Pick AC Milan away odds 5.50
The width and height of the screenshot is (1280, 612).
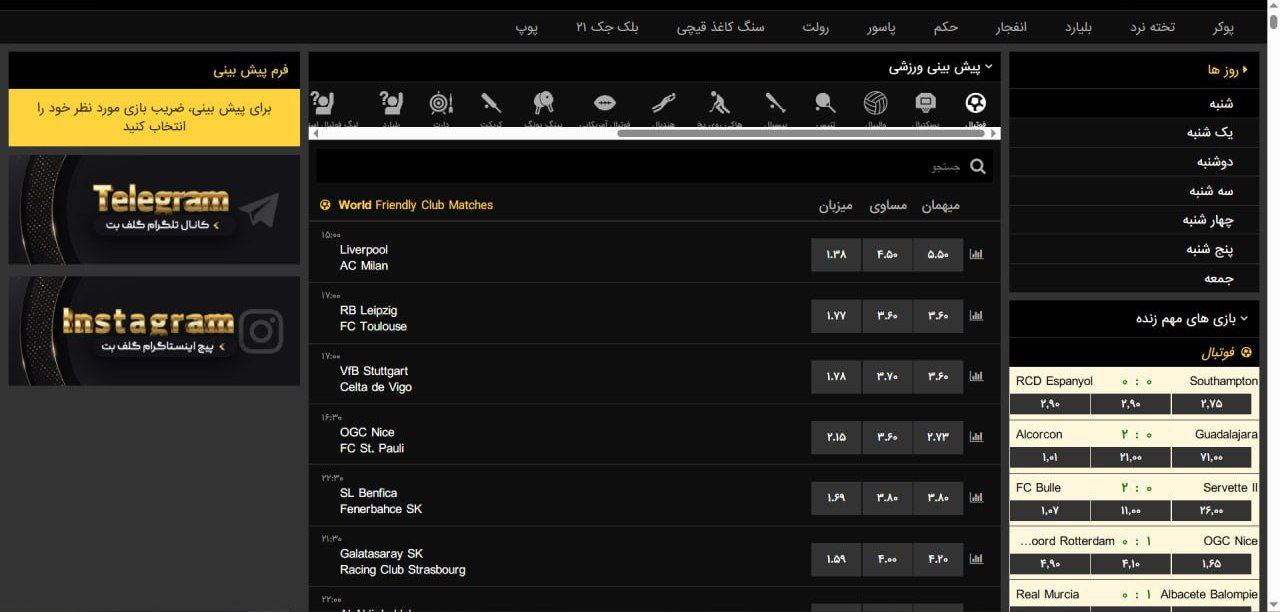click(x=938, y=255)
